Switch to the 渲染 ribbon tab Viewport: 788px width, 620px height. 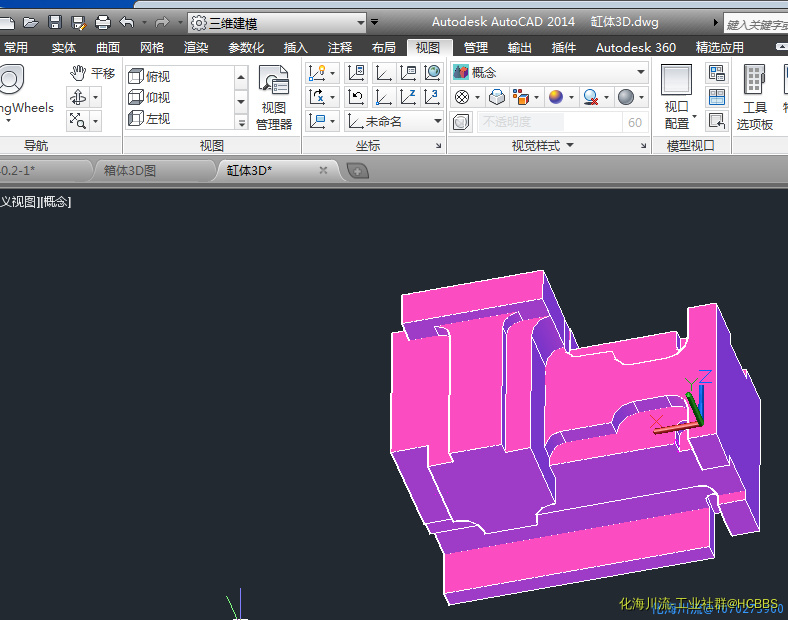pyautogui.click(x=196, y=47)
